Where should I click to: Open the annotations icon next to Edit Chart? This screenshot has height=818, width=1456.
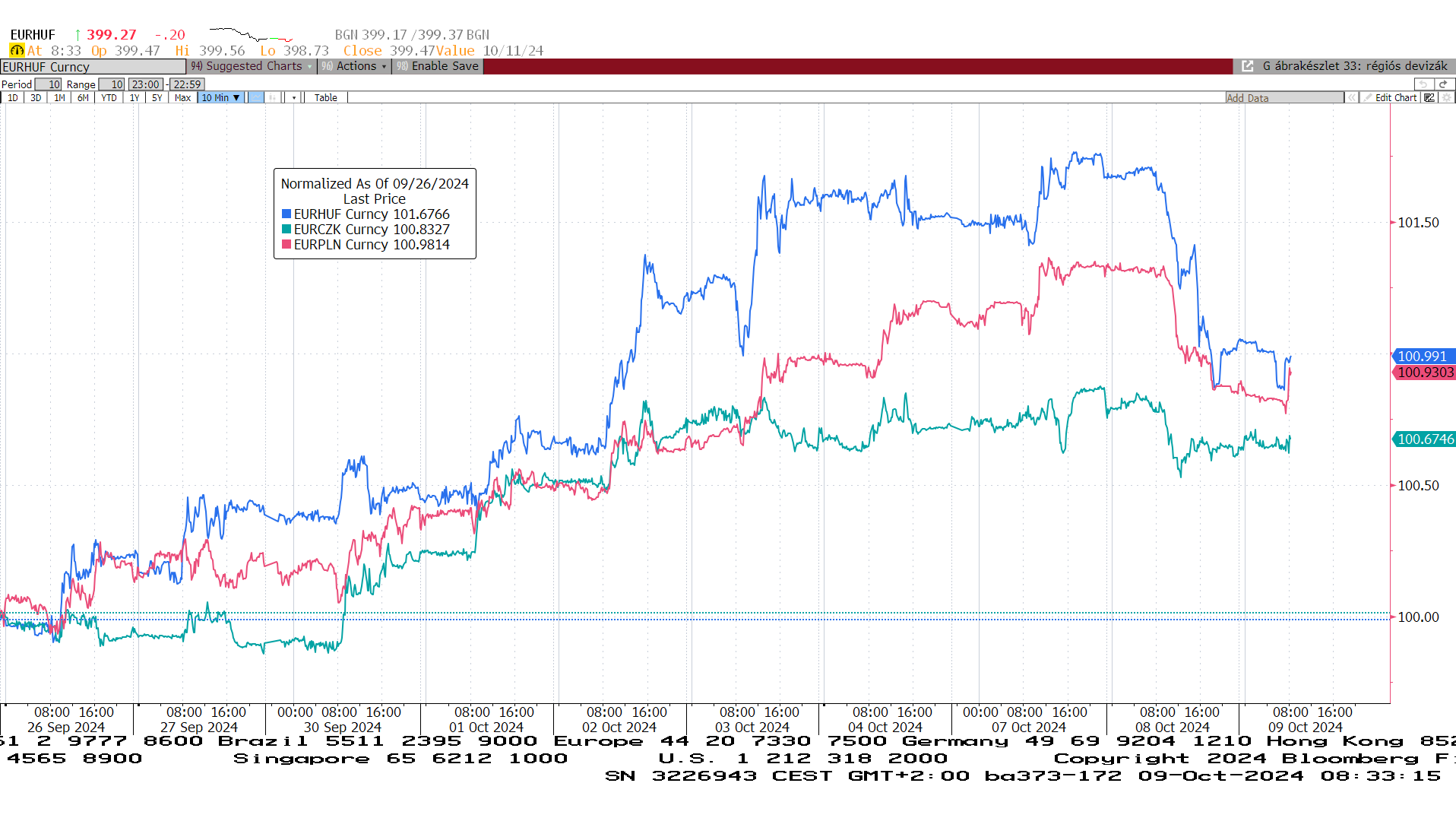click(x=1429, y=97)
